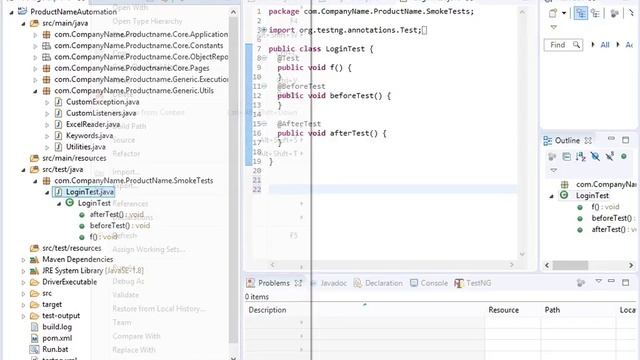Select the DriverExecutable folder icon
This screenshot has width=640, height=360.
34,282
